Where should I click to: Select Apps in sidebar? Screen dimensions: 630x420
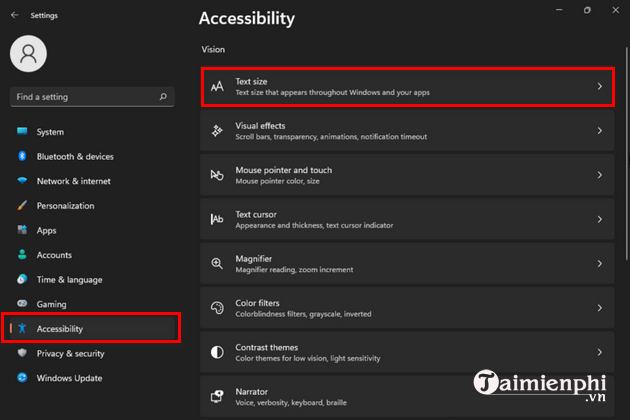[92, 230]
